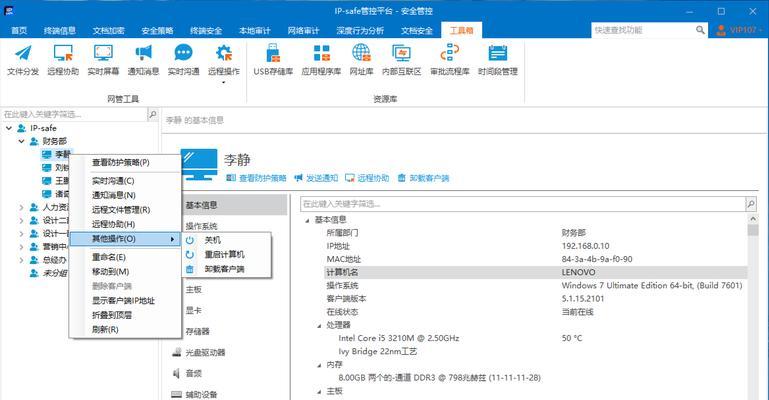The image size is (769, 400).
Task: Click the details list scrollbar up arrow
Action: (753, 219)
